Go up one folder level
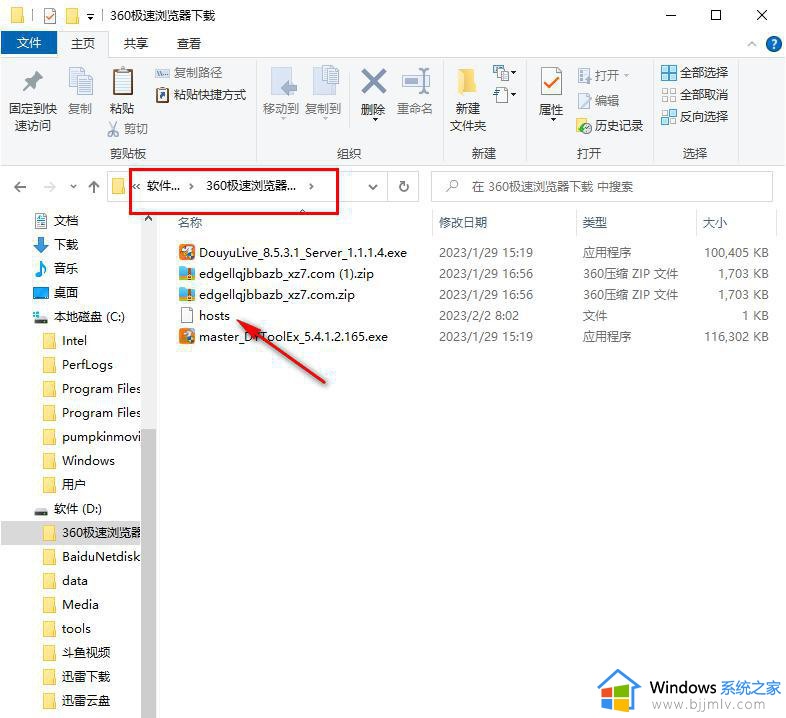Viewport: 786px width, 718px height. pos(94,187)
